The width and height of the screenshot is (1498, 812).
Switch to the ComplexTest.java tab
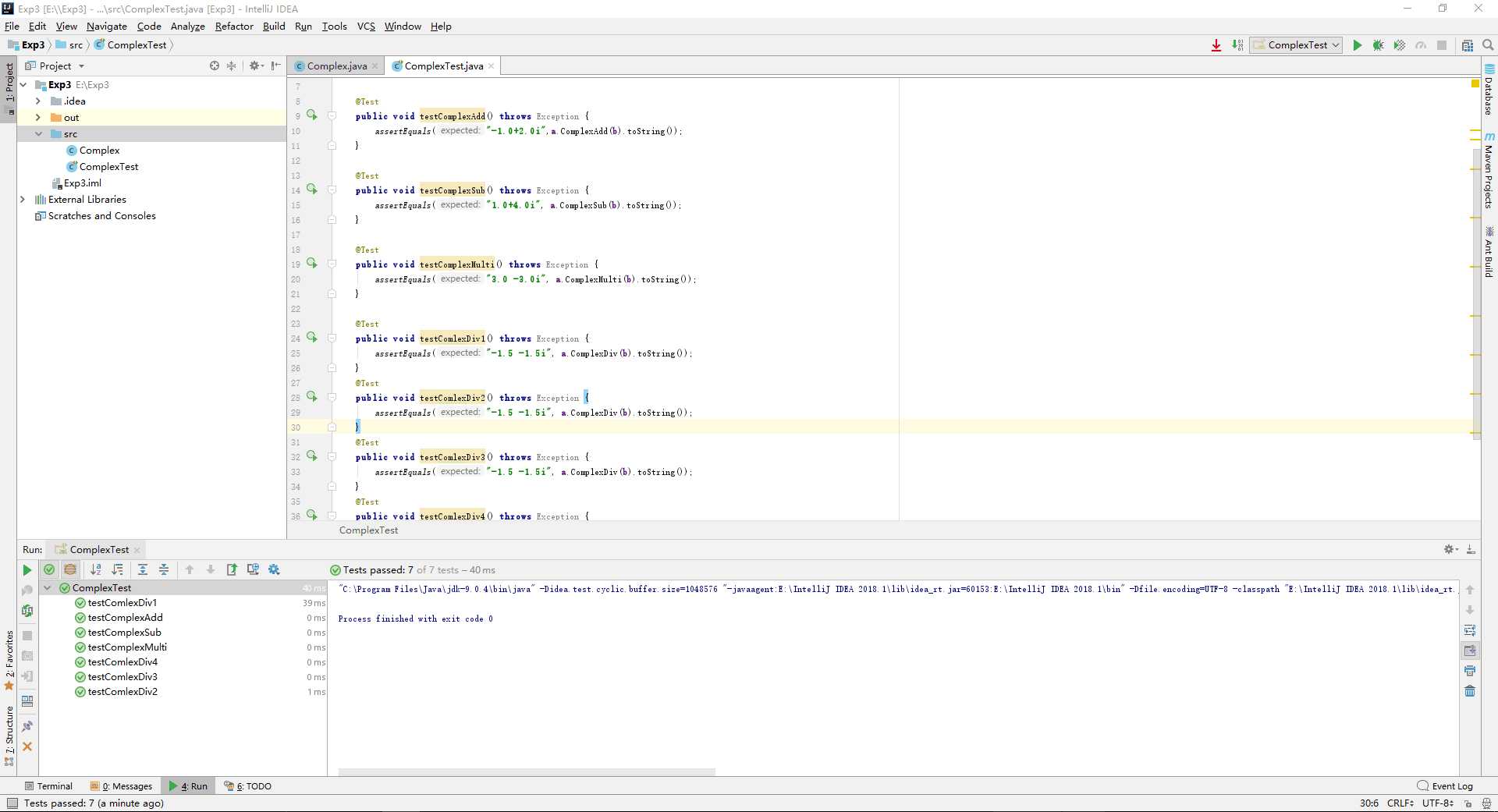tap(443, 66)
